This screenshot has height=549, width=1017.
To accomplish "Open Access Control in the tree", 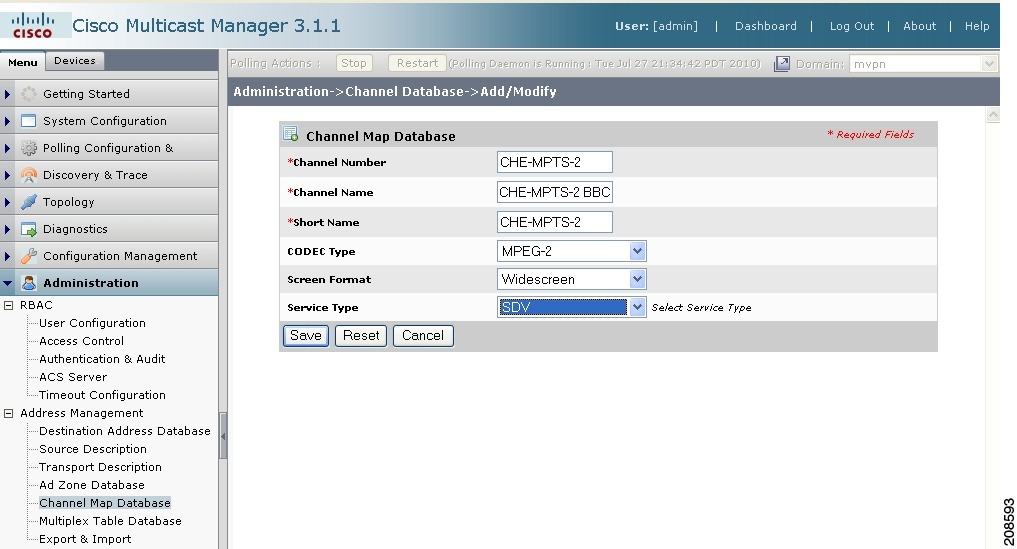I will [x=81, y=341].
